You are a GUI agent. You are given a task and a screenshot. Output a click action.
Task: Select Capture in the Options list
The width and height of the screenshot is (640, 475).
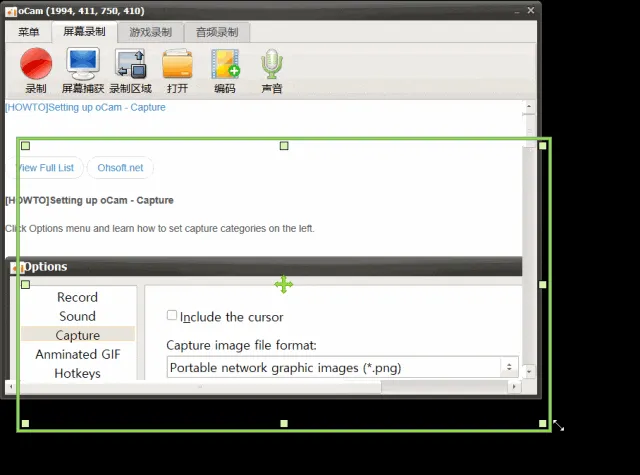[78, 335]
